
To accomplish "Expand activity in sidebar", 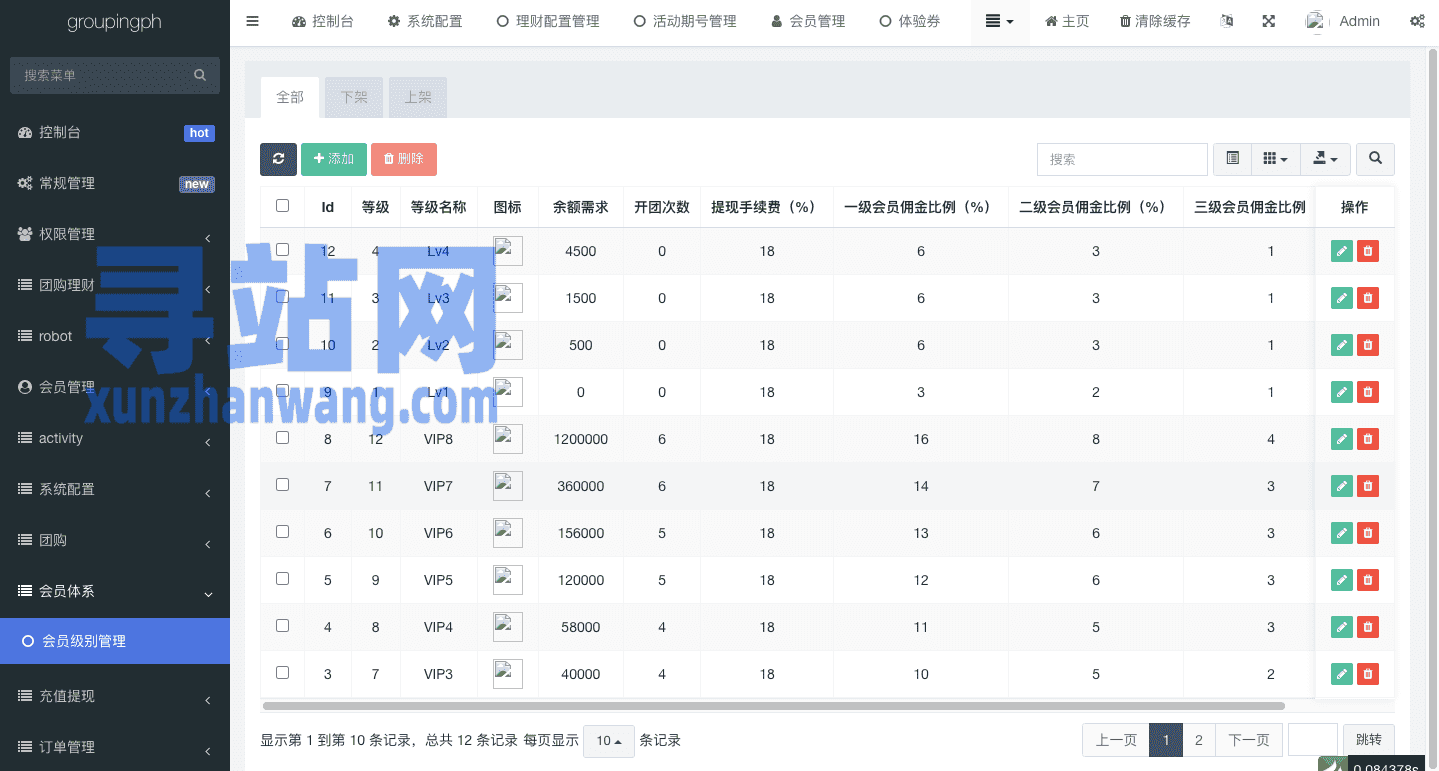I will coord(115,438).
